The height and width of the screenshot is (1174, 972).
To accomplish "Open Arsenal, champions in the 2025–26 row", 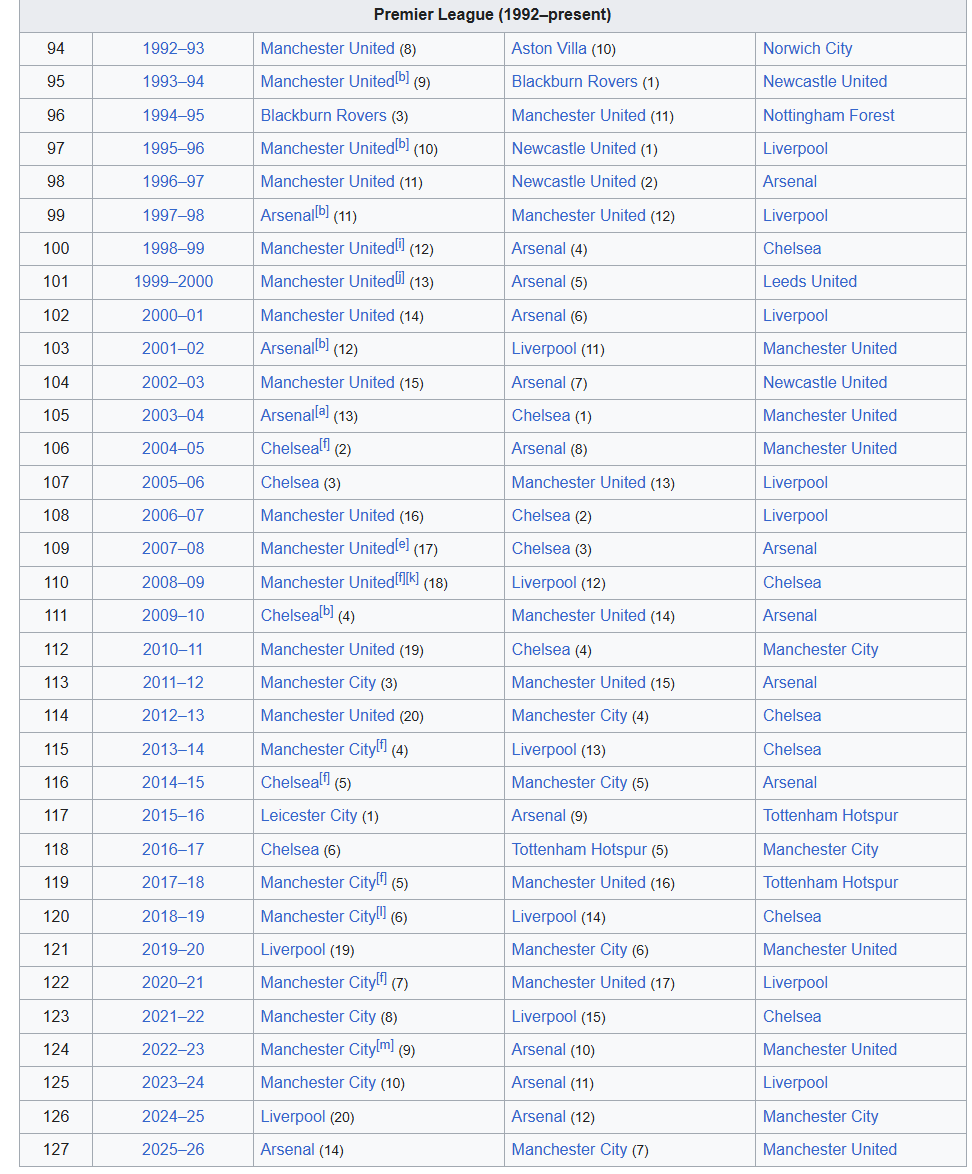I will click(x=288, y=1149).
